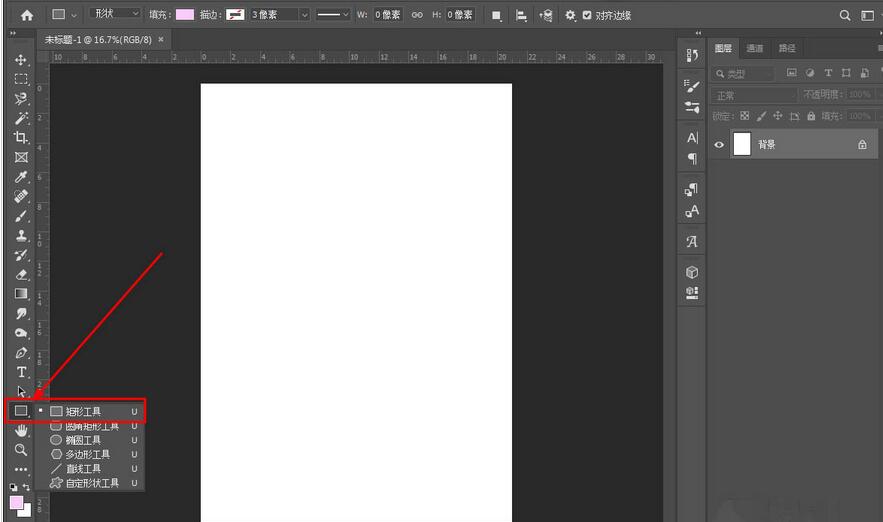
Task: Select the Zoom tool
Action: pyautogui.click(x=20, y=450)
